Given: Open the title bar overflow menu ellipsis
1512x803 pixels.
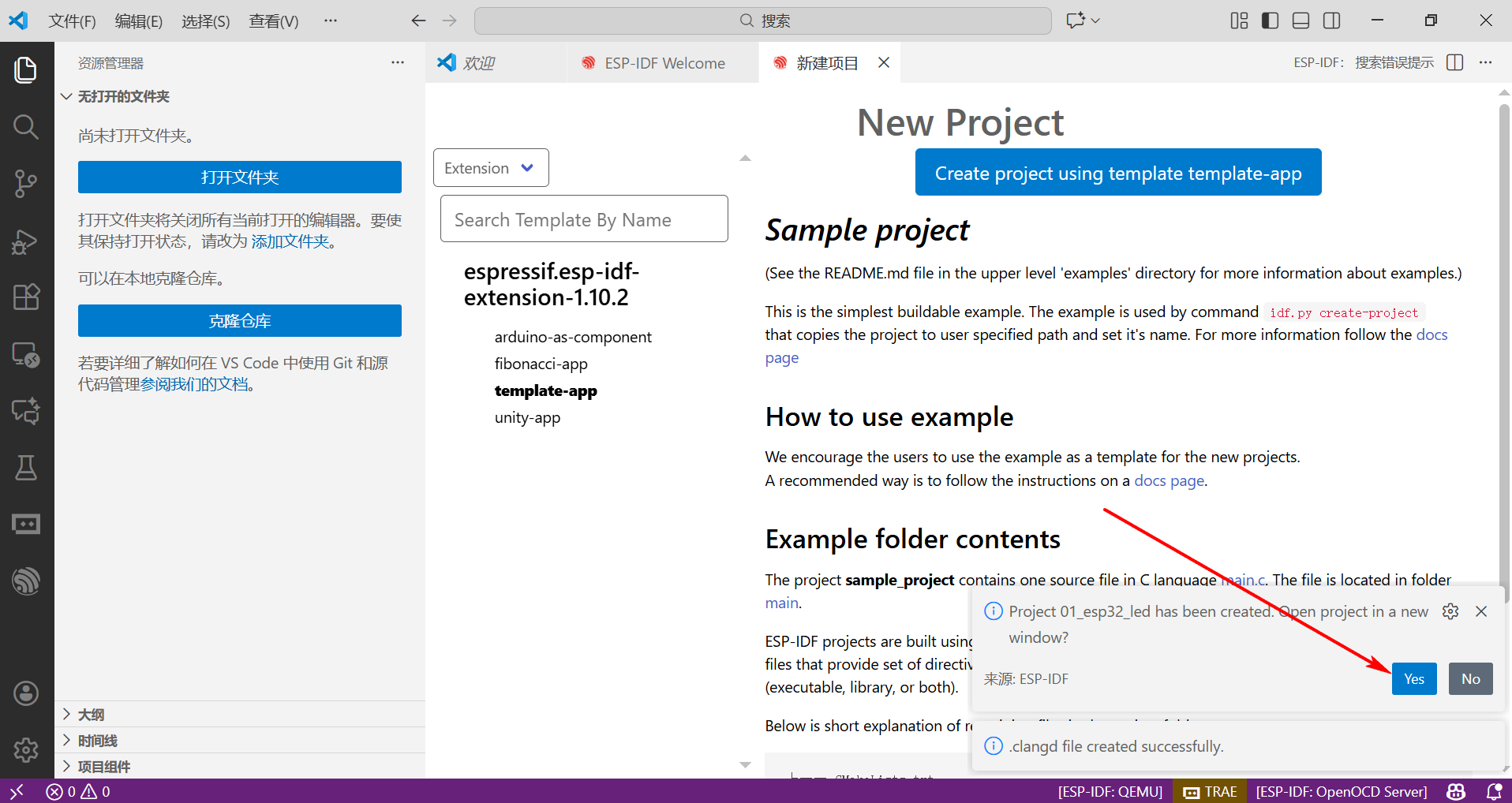Looking at the screenshot, I should 331,21.
